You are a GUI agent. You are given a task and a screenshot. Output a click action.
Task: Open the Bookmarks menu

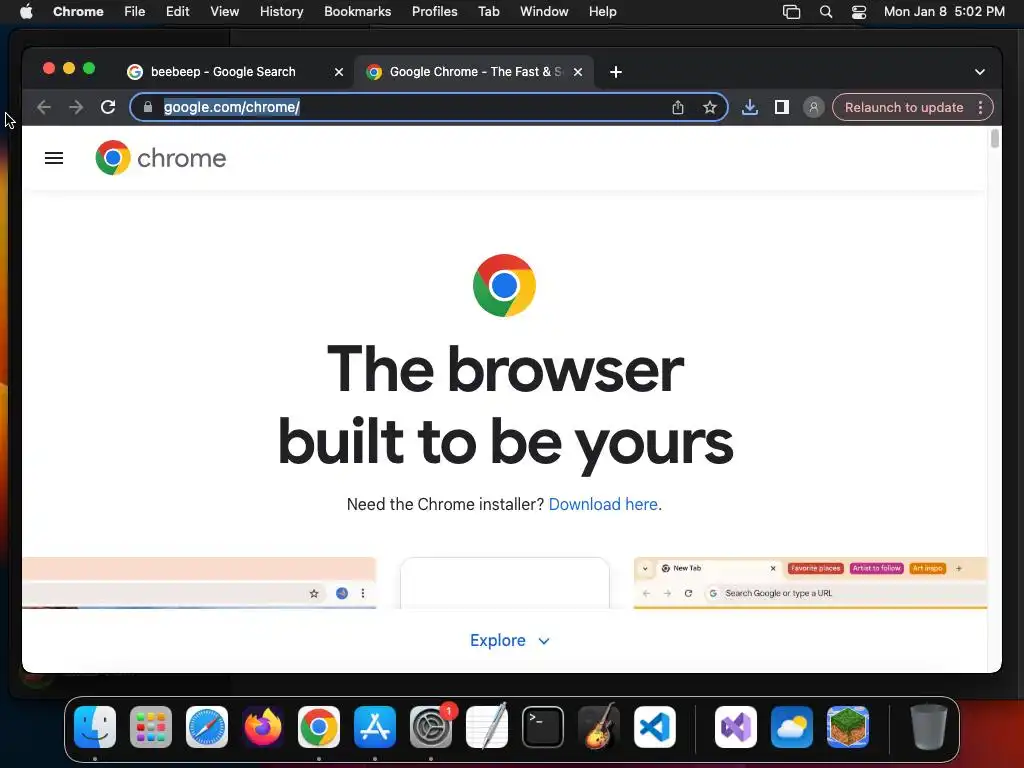click(358, 12)
